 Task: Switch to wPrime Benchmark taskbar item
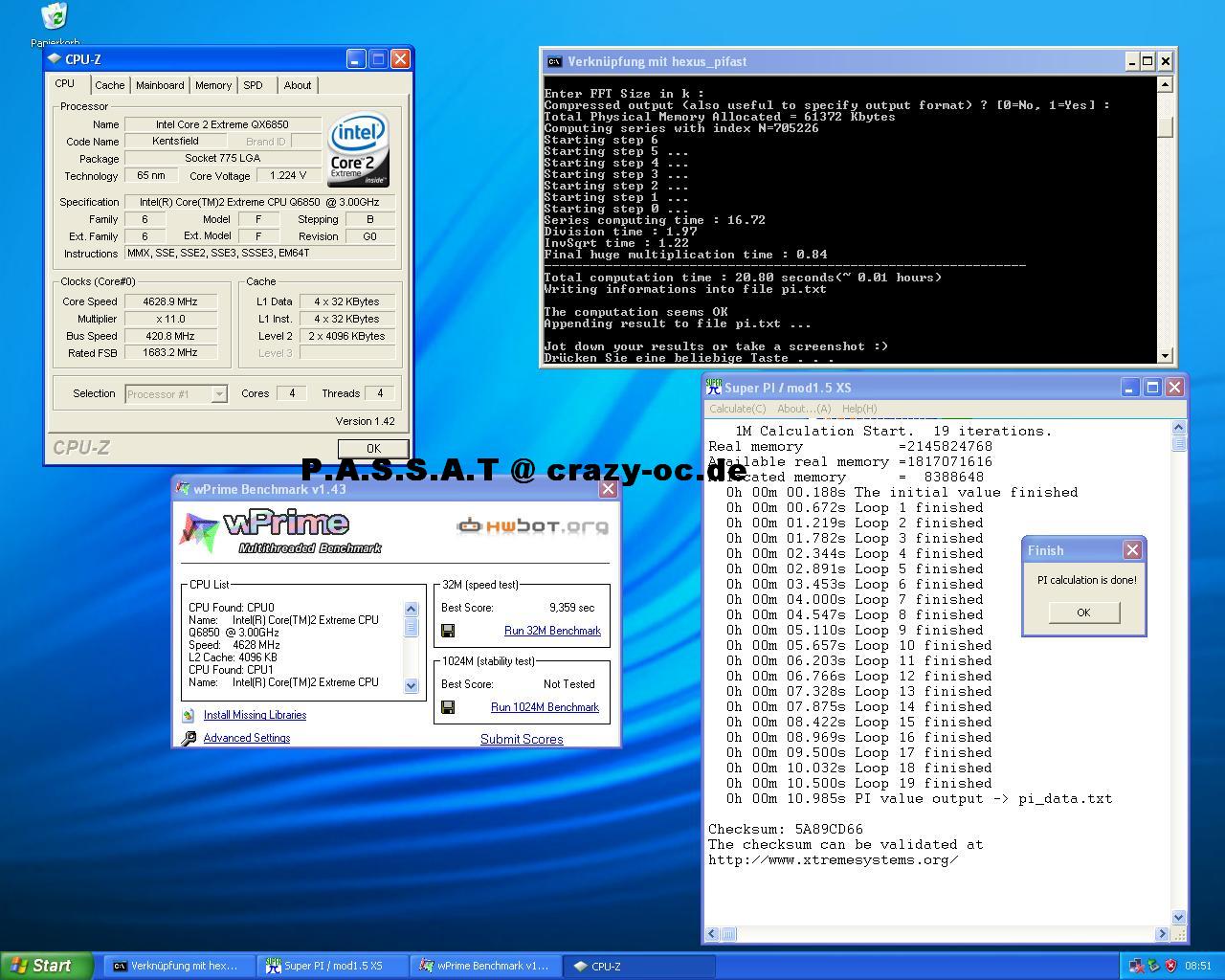tap(485, 967)
